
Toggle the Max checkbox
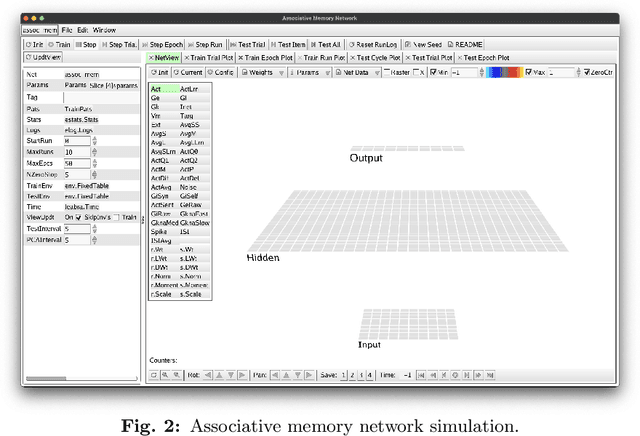click(x=529, y=72)
